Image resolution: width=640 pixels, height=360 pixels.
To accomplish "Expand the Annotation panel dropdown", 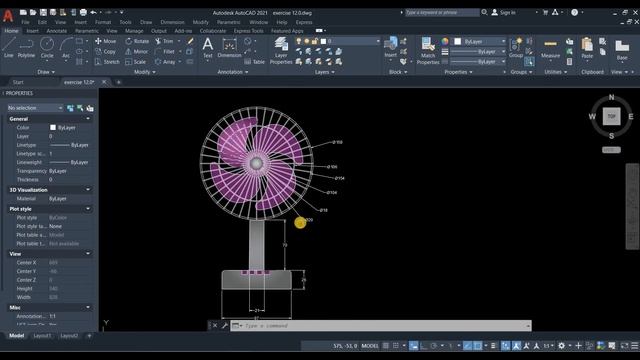I will click(233, 72).
